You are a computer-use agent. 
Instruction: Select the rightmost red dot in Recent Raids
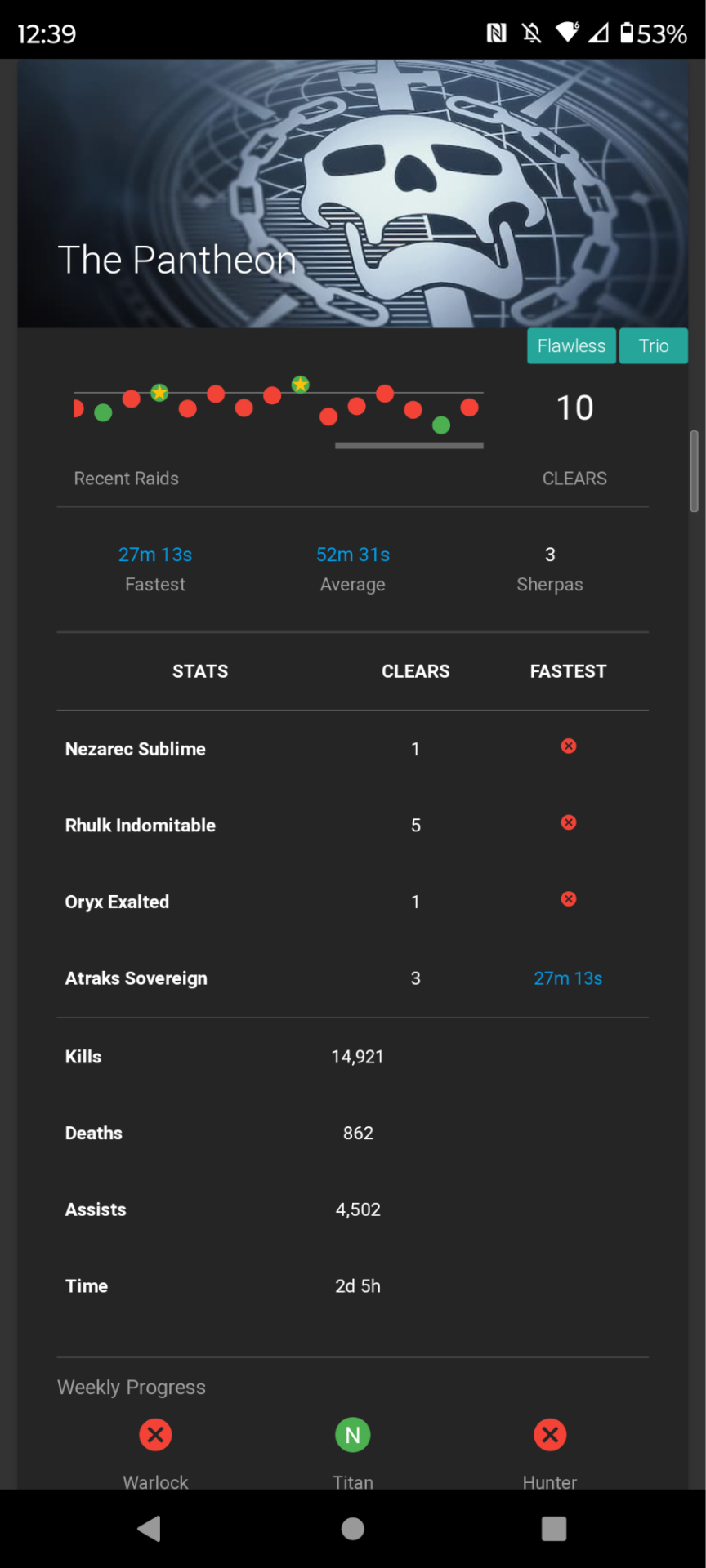[x=470, y=408]
